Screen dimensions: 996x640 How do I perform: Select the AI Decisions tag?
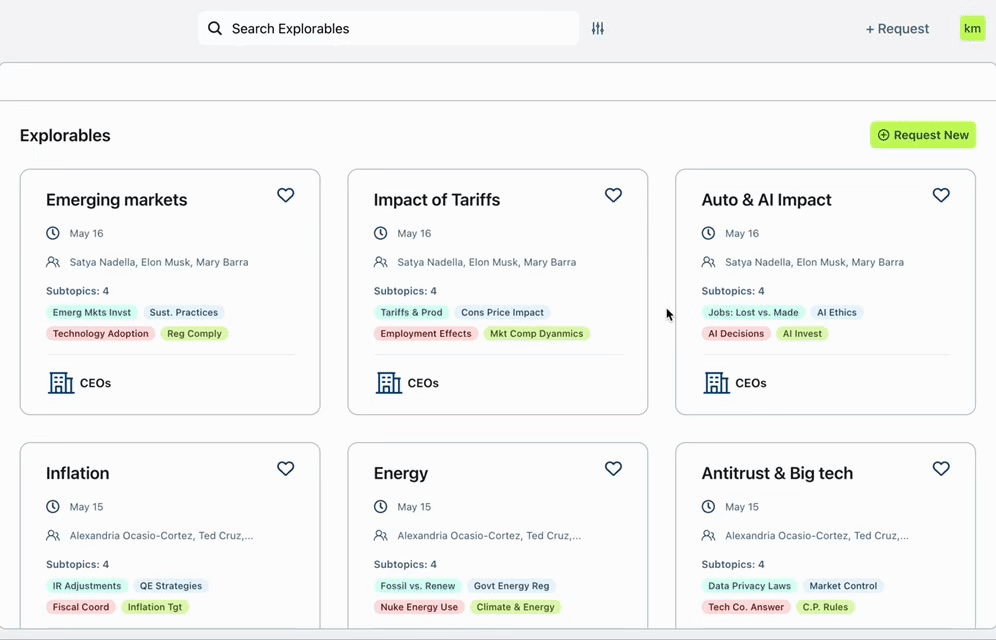(736, 333)
